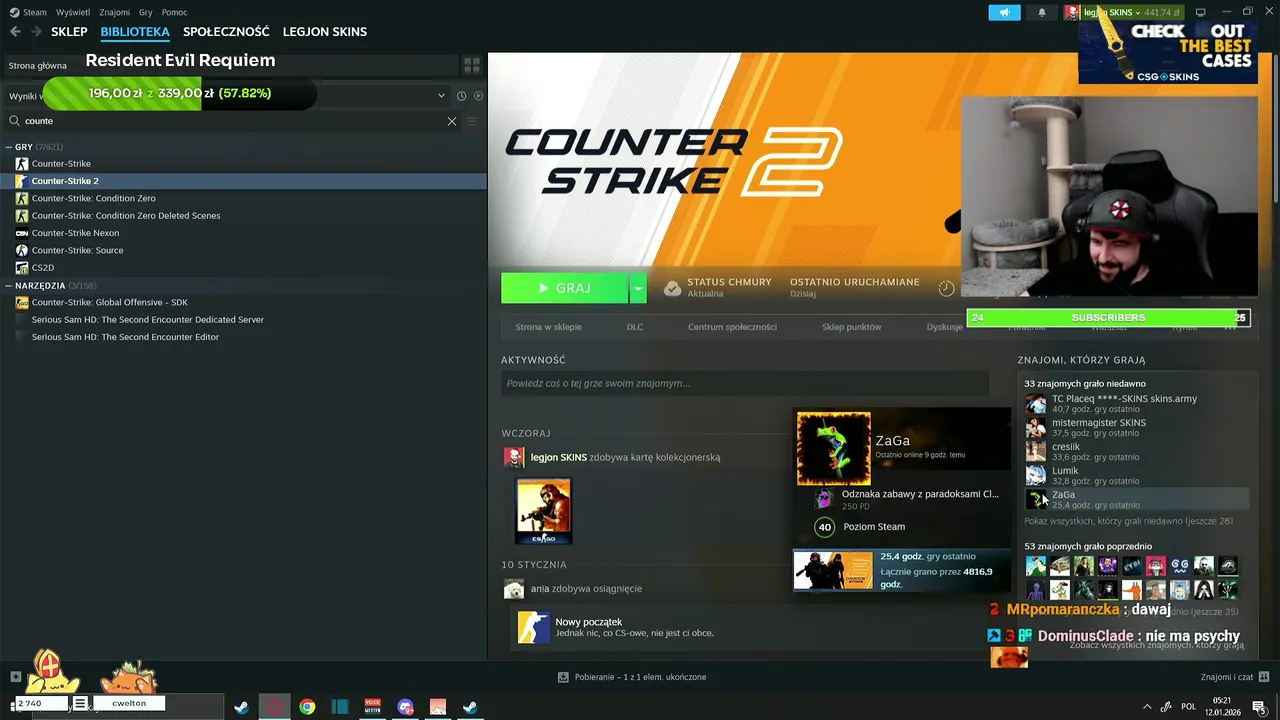Viewport: 1280px width, 720px height.
Task: Go forward with the right navigation arrow
Action: [36, 32]
